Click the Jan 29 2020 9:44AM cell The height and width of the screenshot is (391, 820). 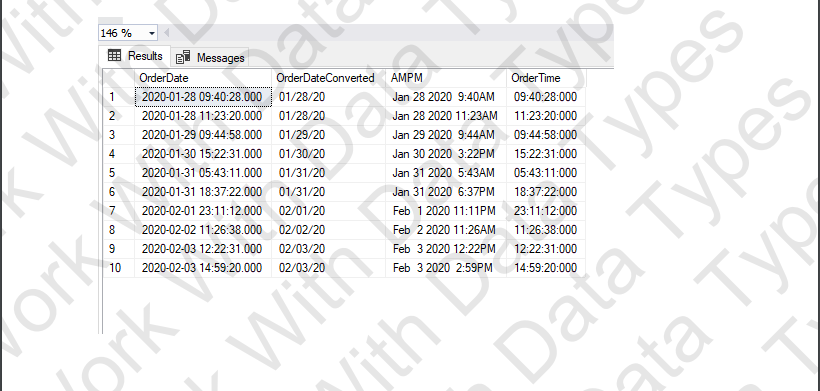point(446,135)
